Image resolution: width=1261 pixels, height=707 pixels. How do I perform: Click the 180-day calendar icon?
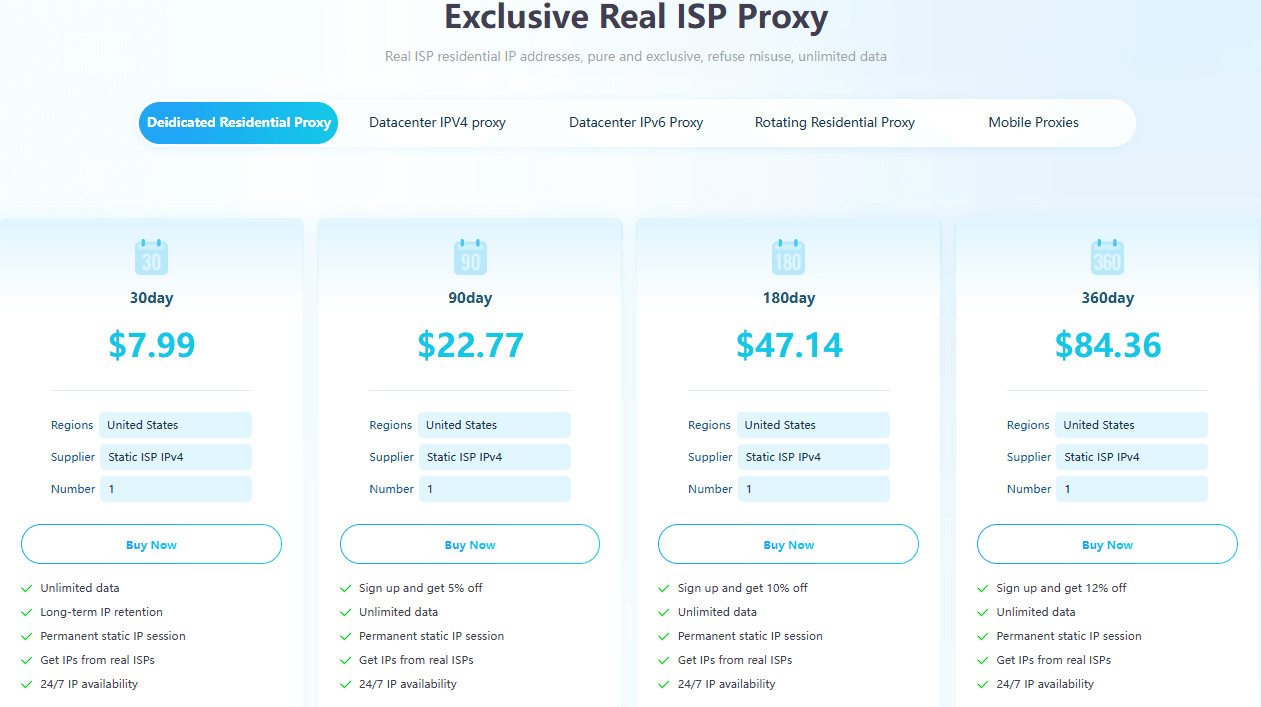[x=788, y=257]
